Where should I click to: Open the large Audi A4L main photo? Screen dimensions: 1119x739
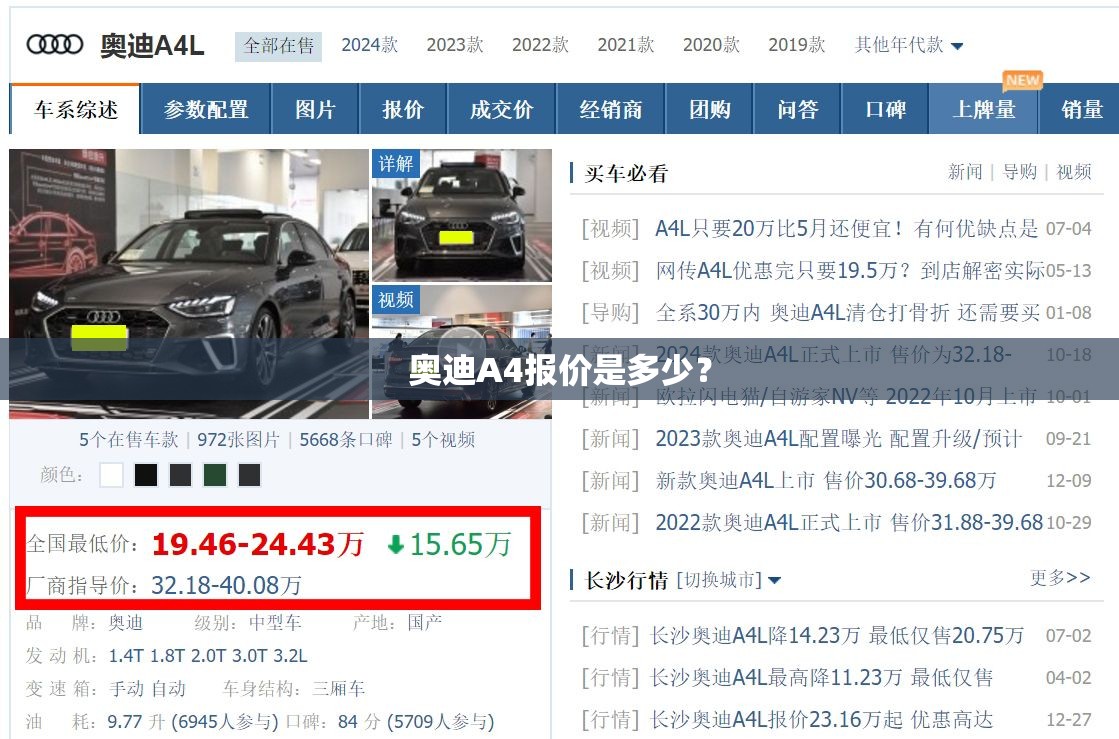click(x=189, y=283)
